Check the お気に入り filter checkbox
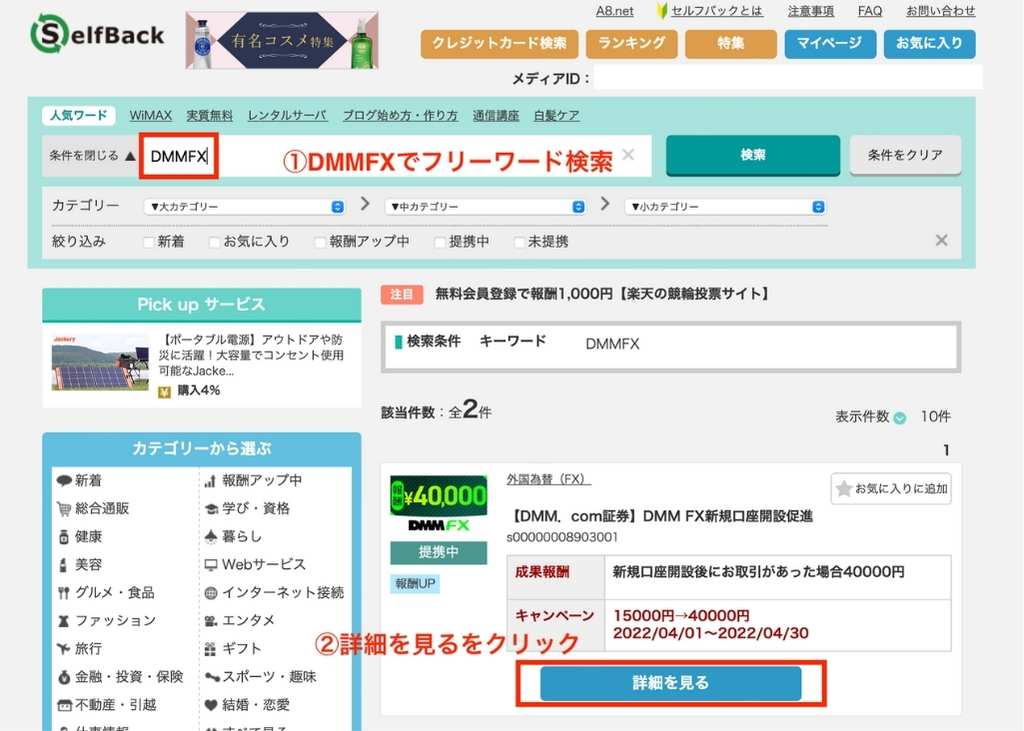 point(214,242)
